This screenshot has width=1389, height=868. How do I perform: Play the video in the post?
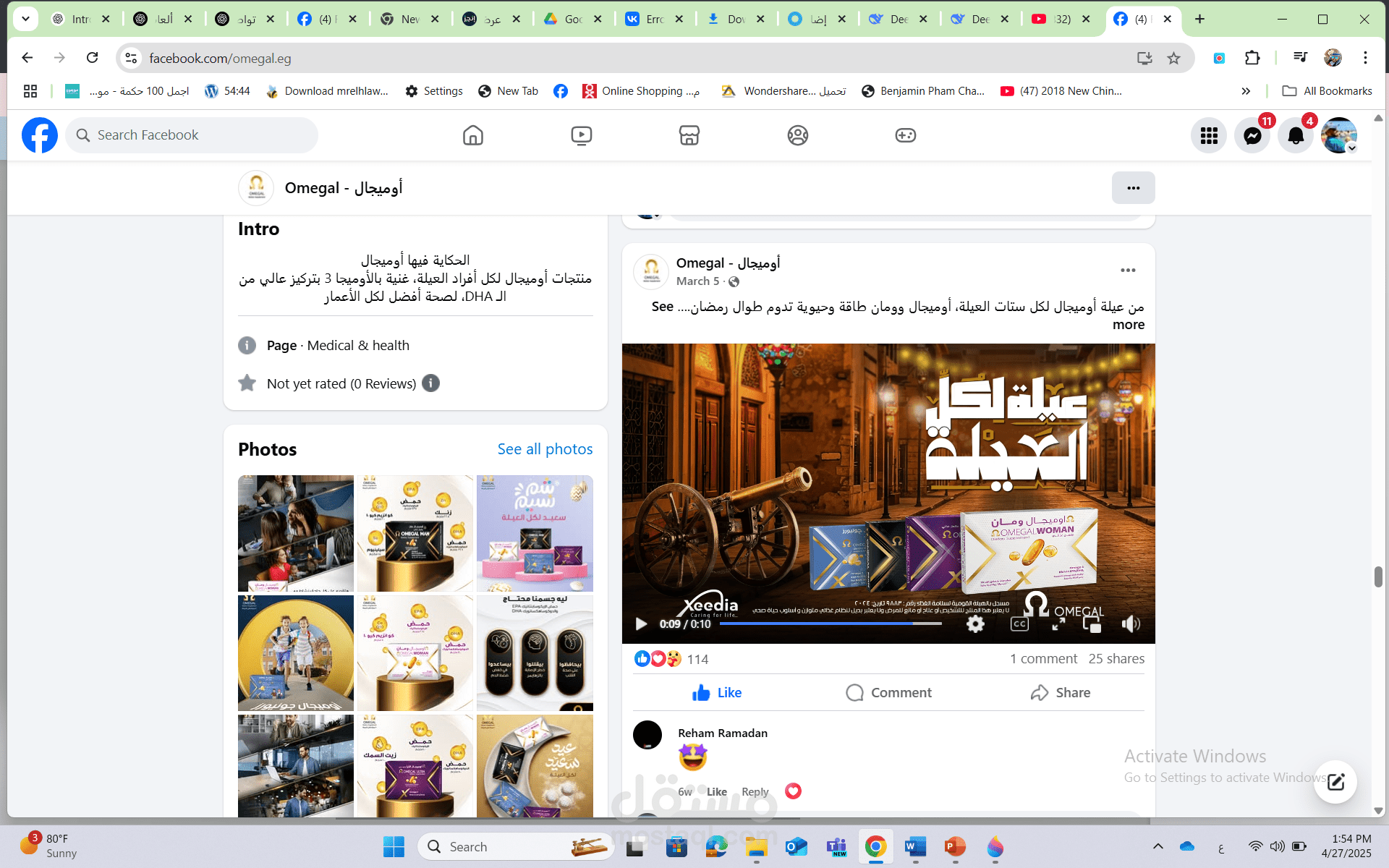(641, 624)
